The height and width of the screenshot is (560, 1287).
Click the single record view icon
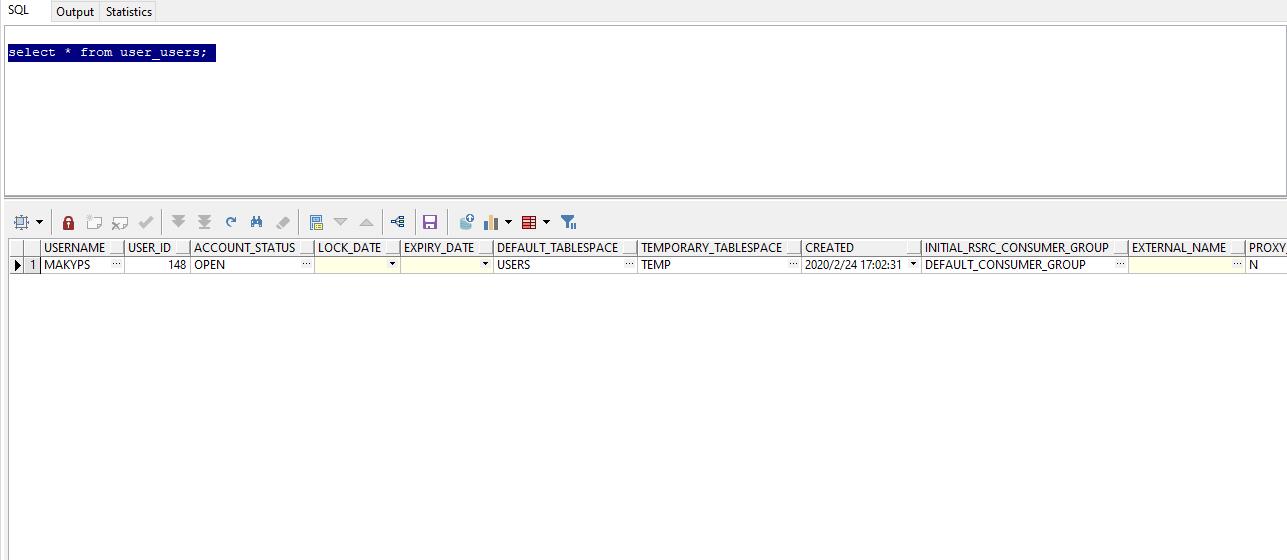pyautogui.click(x=316, y=222)
